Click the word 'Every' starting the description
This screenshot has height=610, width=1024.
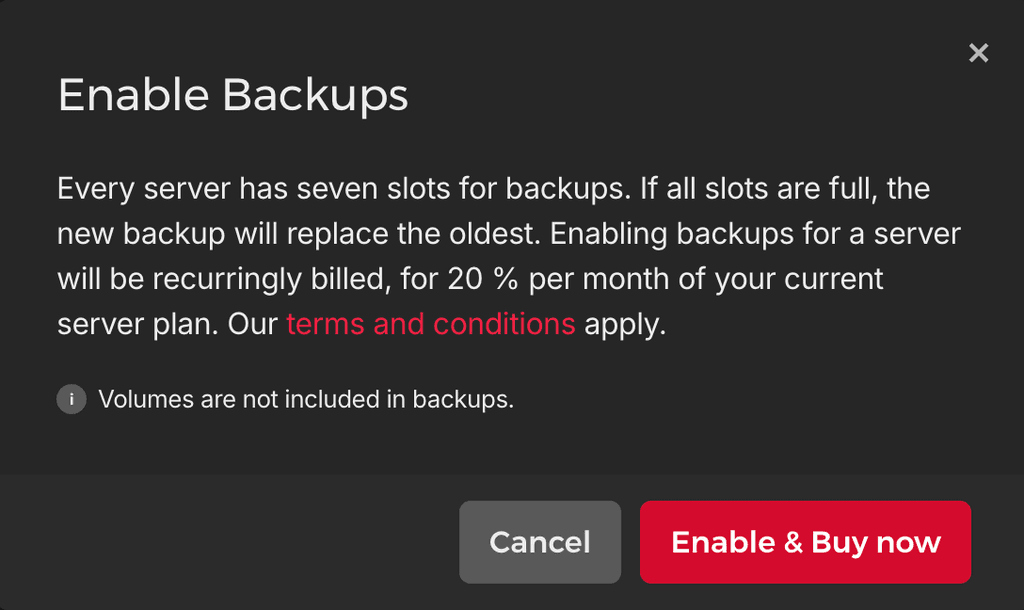[x=96, y=188]
